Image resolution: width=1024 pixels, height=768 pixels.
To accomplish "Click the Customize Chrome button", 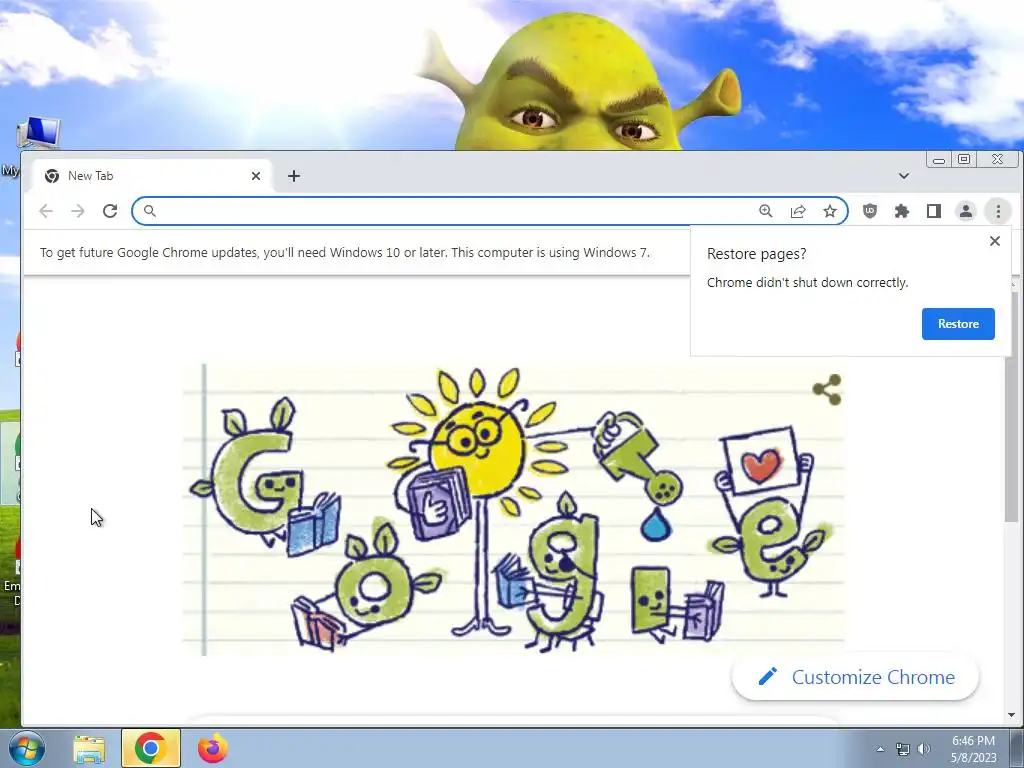I will (856, 677).
